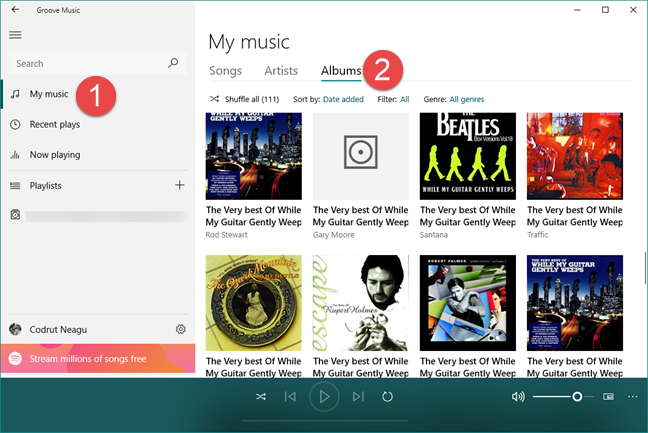Click the album title above Santana
Image resolution: width=648 pixels, height=433 pixels.
(468, 216)
